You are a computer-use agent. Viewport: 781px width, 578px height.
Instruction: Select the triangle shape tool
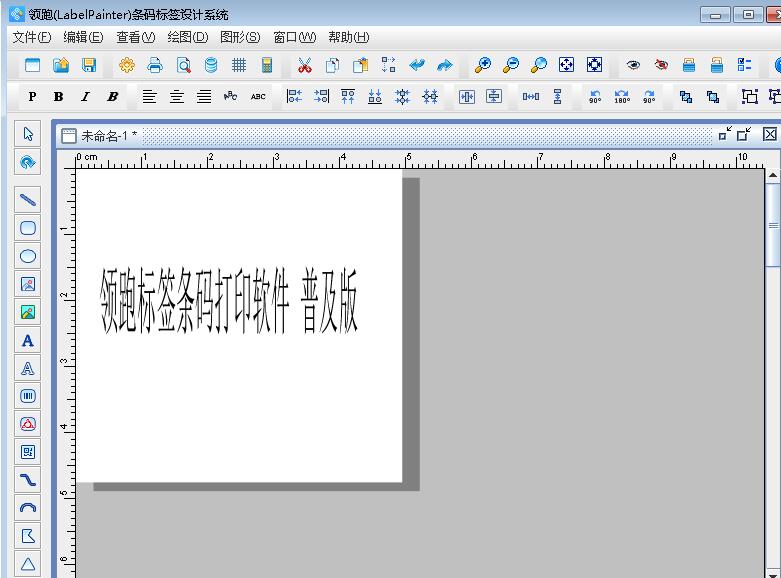[28, 564]
